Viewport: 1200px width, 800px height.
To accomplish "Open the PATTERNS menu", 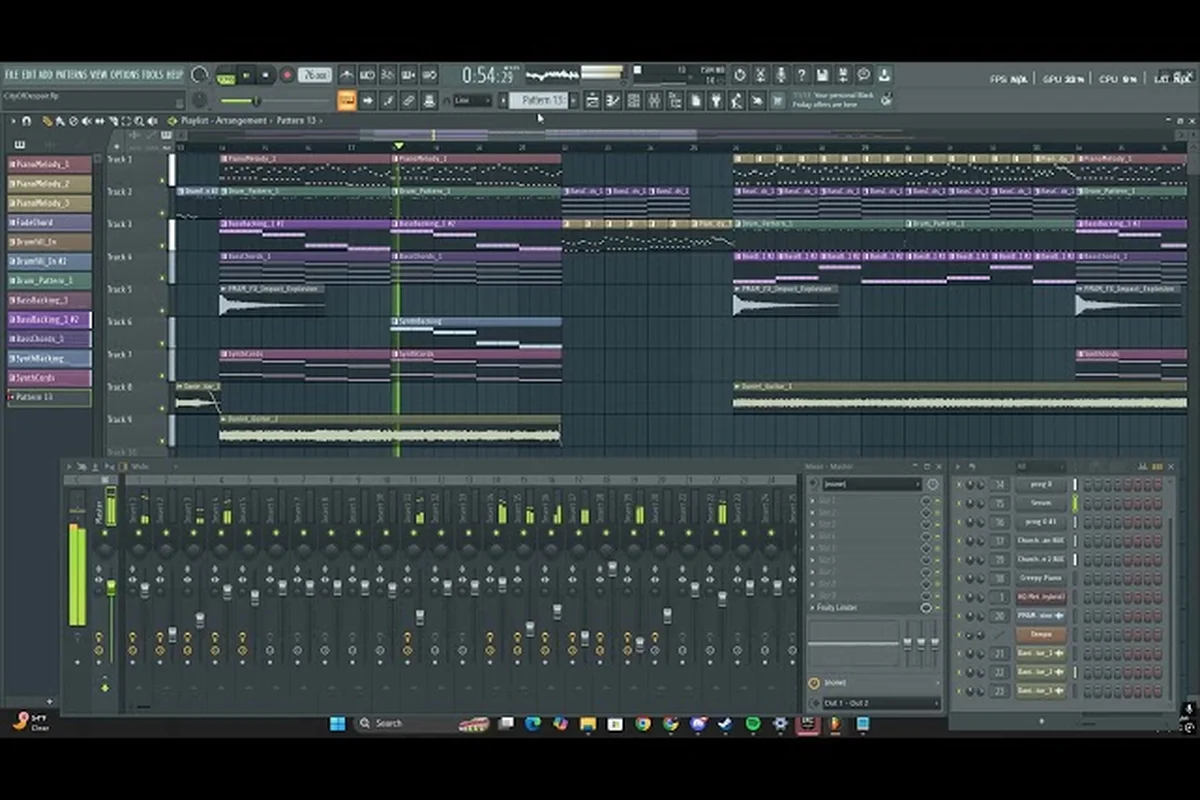I will click(71, 75).
